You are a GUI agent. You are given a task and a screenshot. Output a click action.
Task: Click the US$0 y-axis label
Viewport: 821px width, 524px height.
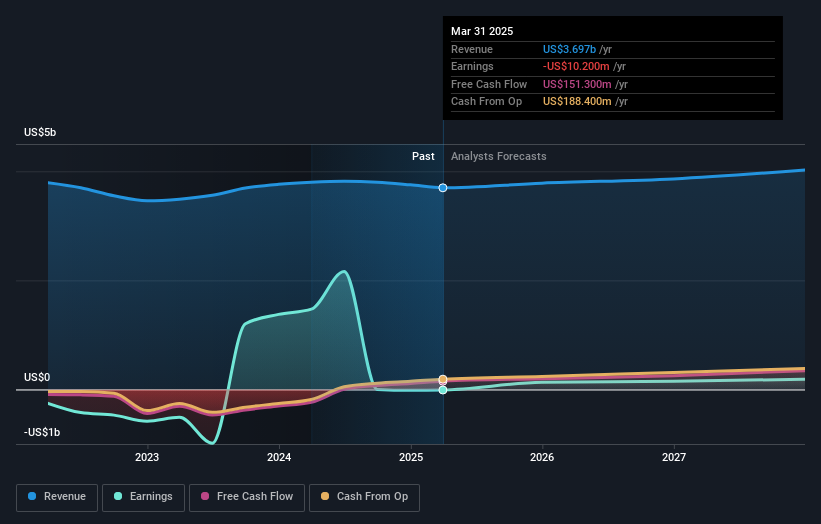(x=37, y=377)
